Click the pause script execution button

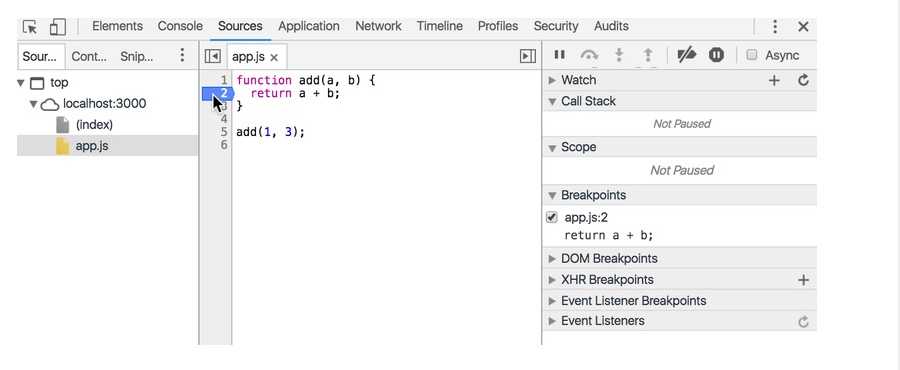point(559,55)
